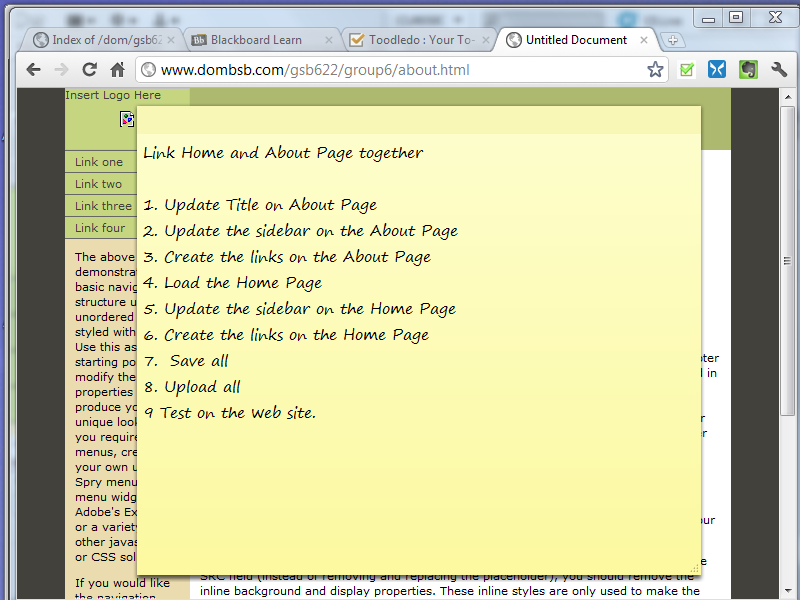Open a new tab
Image resolution: width=800 pixels, height=600 pixels.
click(x=674, y=40)
